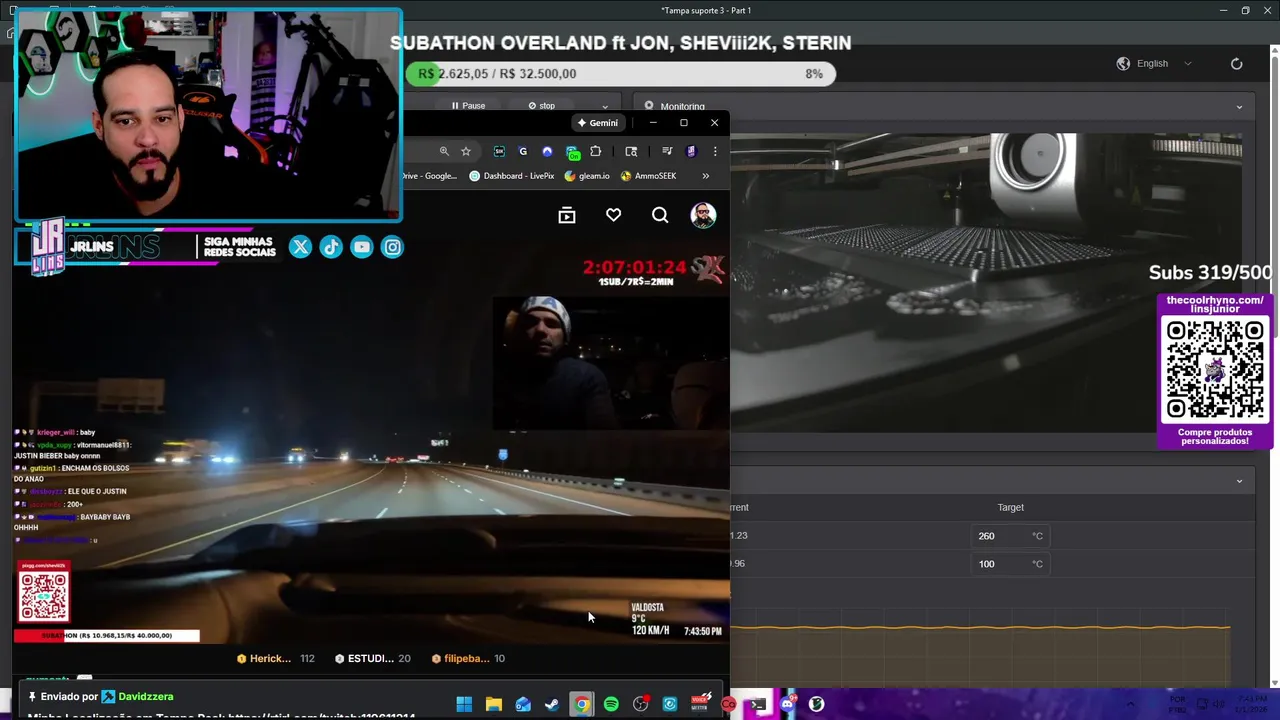Collapse the temperature panel chevron

[x=1239, y=481]
